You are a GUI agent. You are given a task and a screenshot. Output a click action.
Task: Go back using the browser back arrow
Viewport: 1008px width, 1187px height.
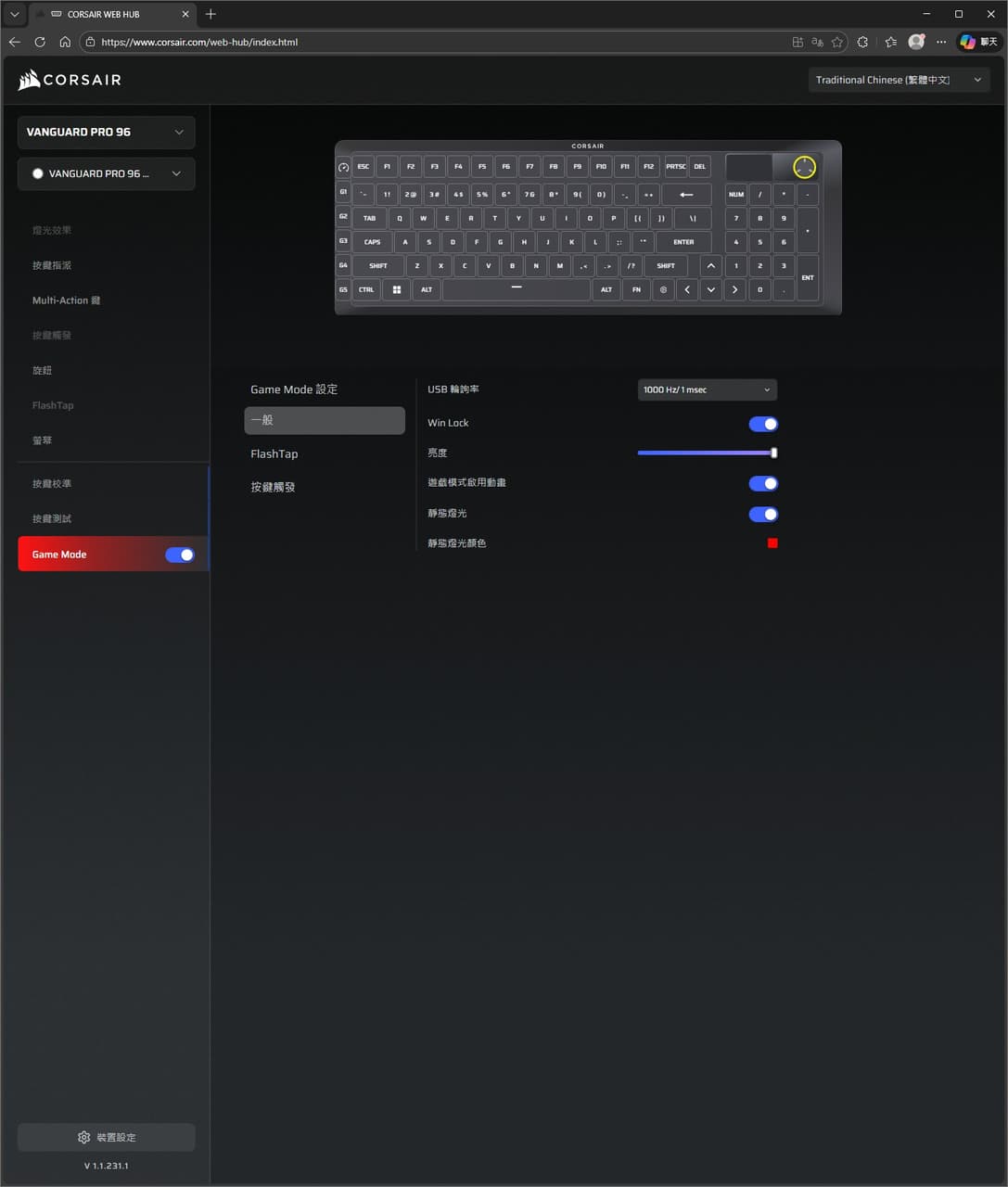(x=14, y=42)
